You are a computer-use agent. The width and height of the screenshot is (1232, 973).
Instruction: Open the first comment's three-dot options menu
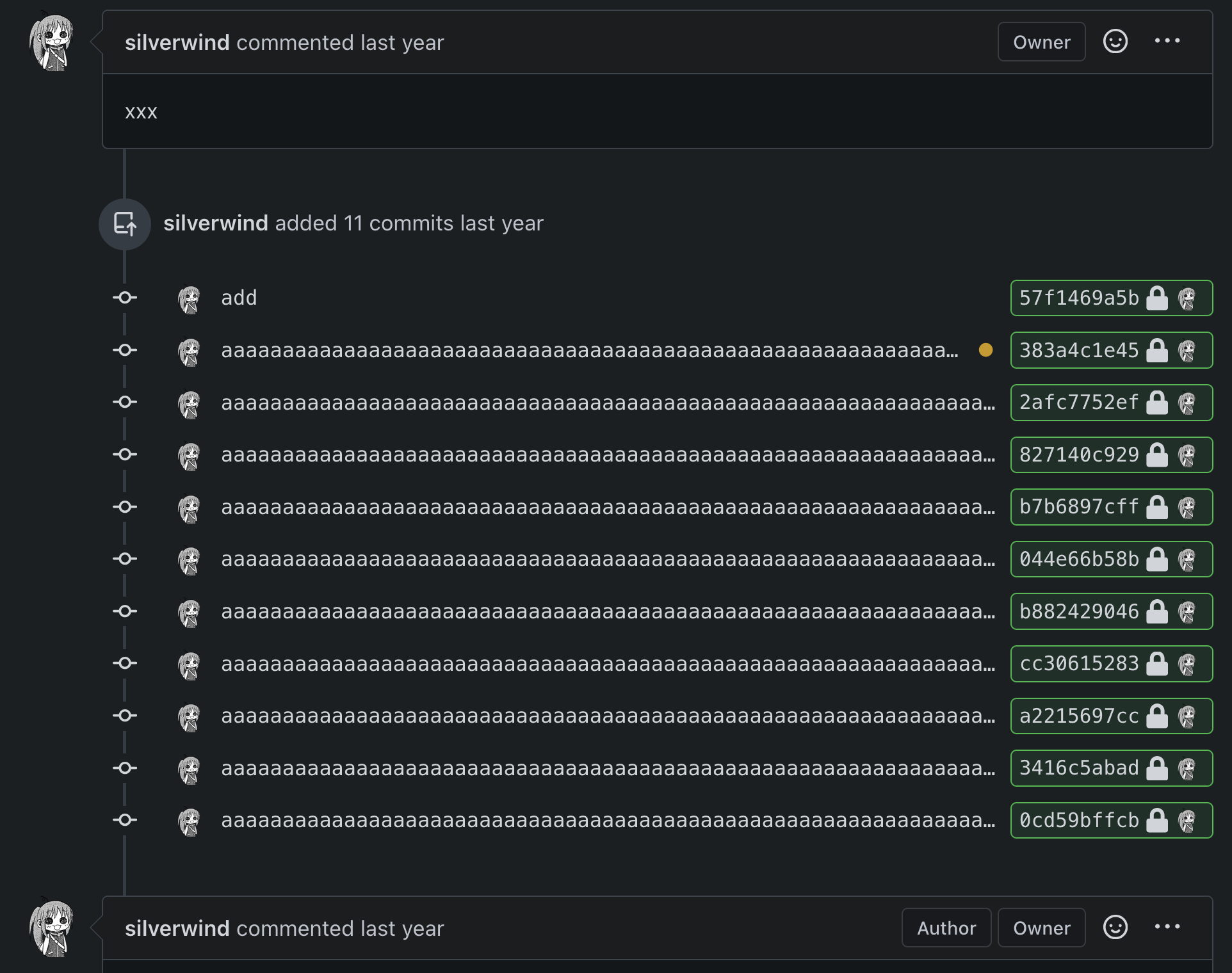click(x=1167, y=42)
